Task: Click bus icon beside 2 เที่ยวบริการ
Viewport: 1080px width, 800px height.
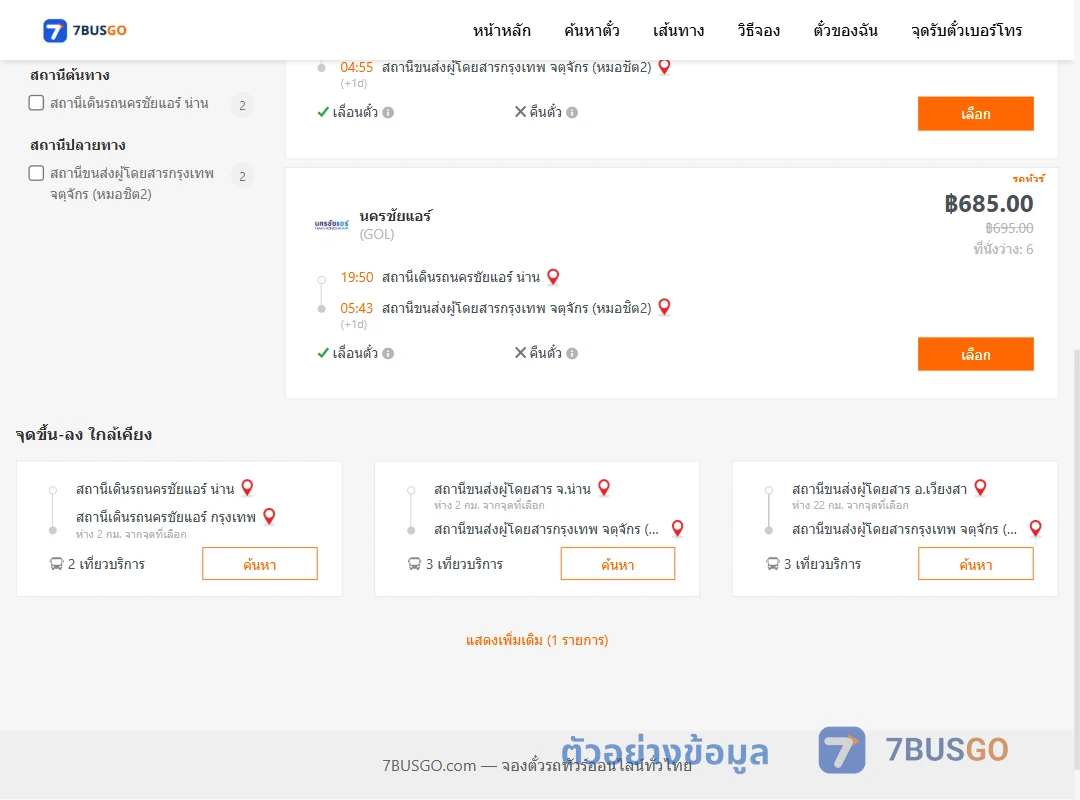Action: pos(56,564)
